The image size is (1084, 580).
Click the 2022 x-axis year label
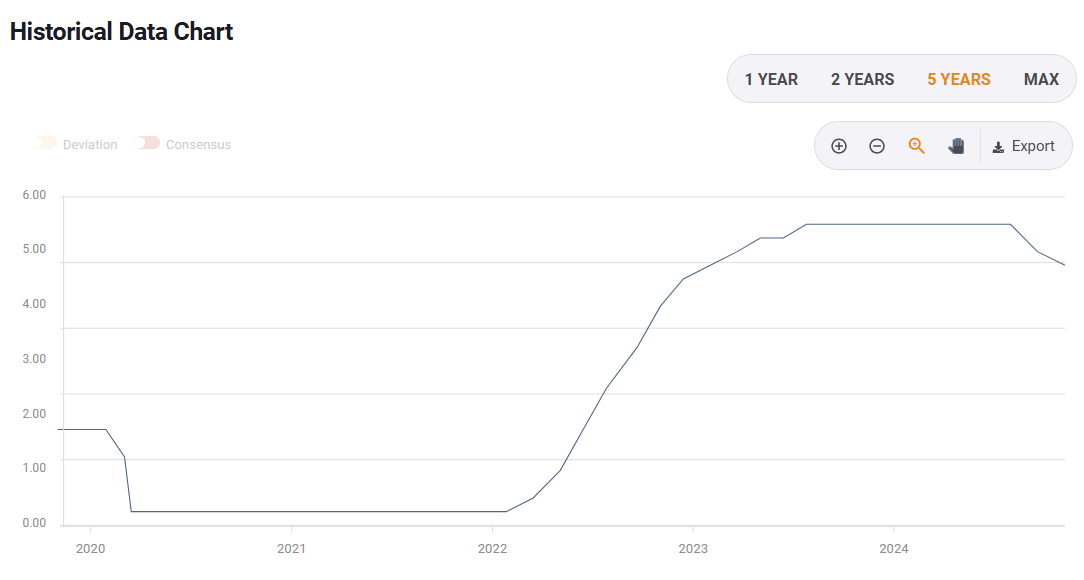click(x=492, y=548)
